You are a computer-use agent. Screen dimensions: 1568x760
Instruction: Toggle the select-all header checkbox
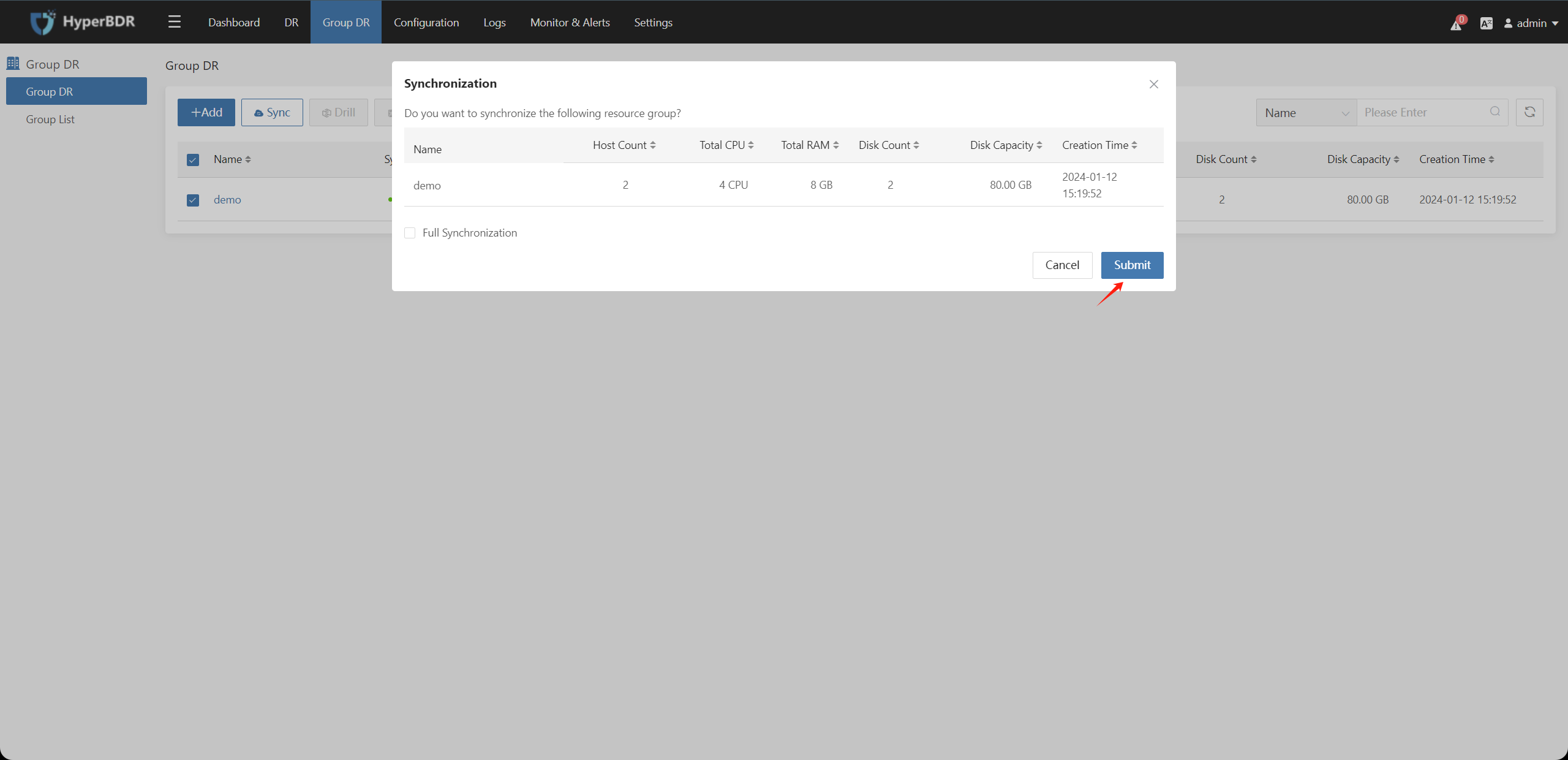pyautogui.click(x=193, y=159)
